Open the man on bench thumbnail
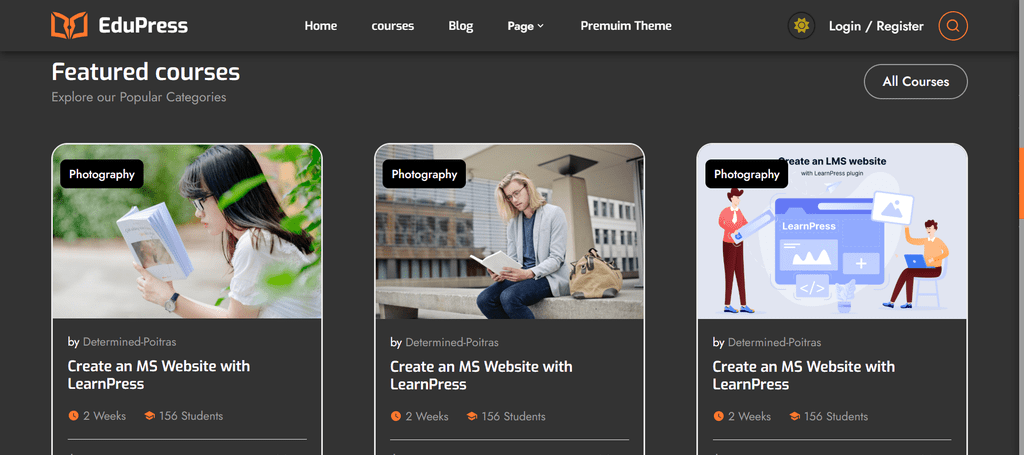 coord(509,231)
